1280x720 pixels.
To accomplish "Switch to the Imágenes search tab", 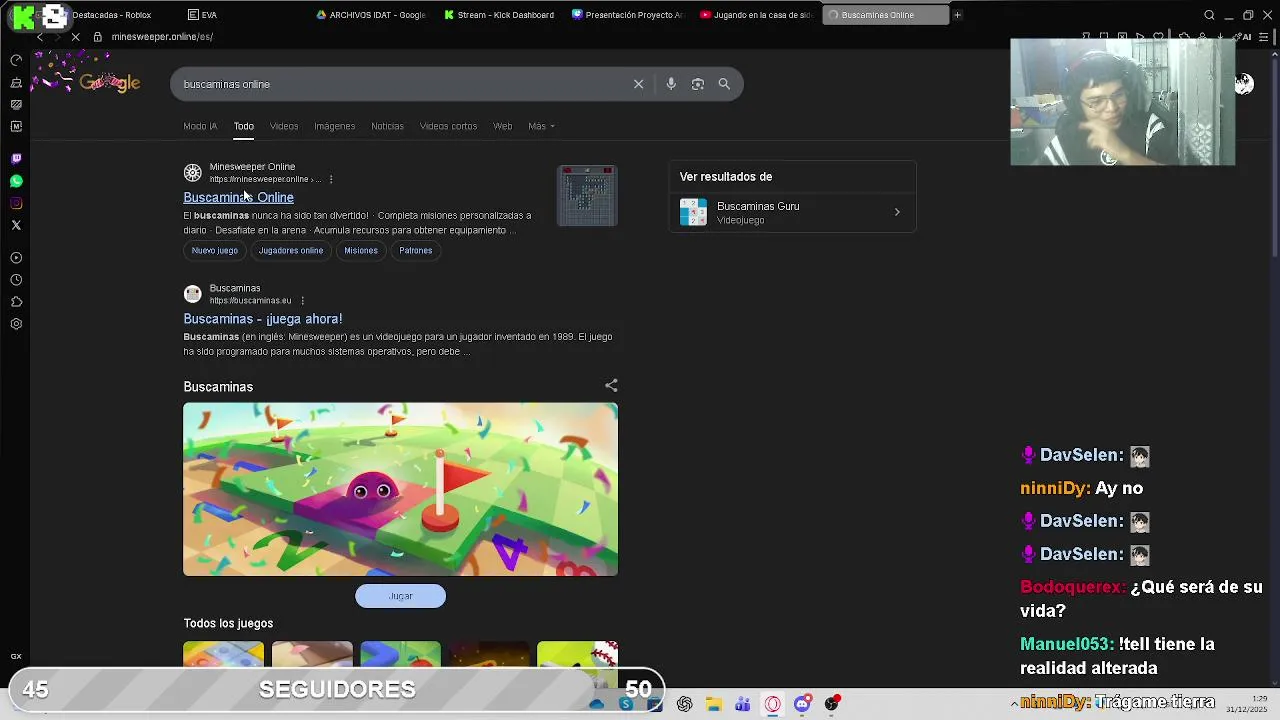I will 334,126.
